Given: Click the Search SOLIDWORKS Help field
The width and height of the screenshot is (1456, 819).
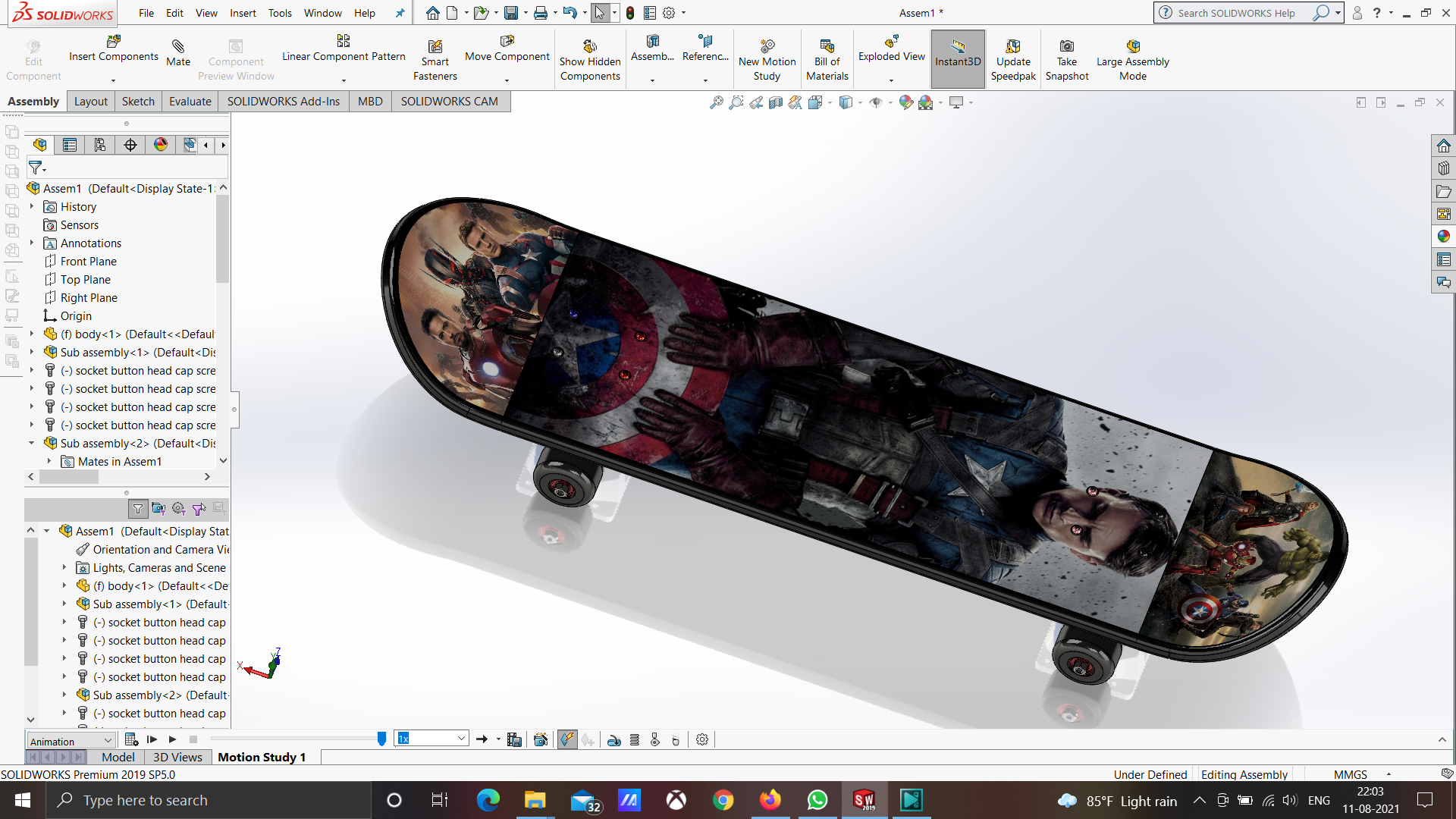Looking at the screenshot, I should (x=1236, y=13).
